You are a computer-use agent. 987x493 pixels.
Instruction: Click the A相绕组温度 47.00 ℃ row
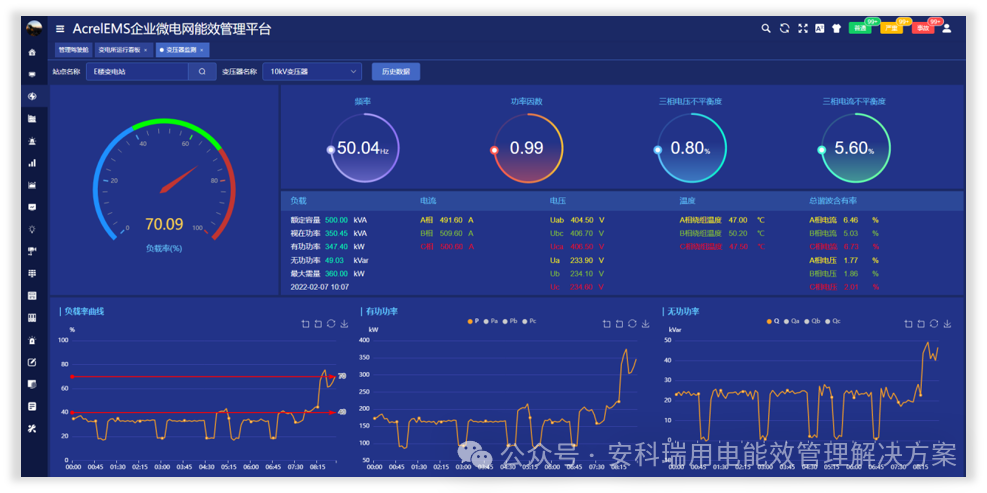722,220
